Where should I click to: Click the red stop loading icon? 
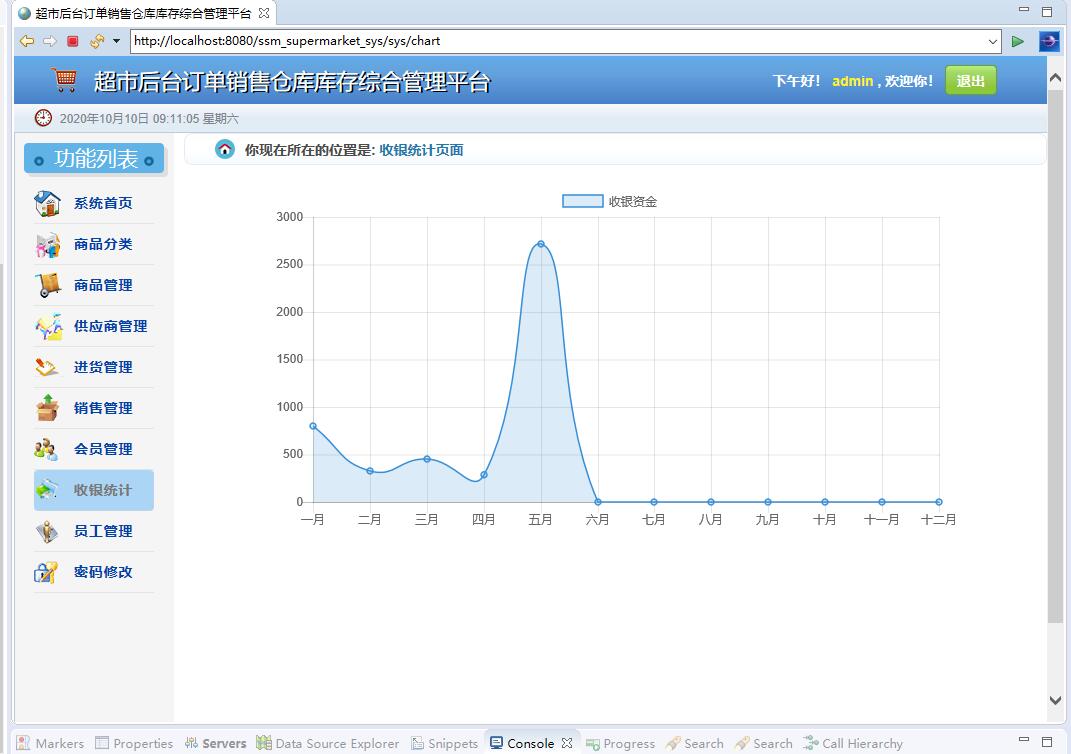pyautogui.click(x=72, y=41)
